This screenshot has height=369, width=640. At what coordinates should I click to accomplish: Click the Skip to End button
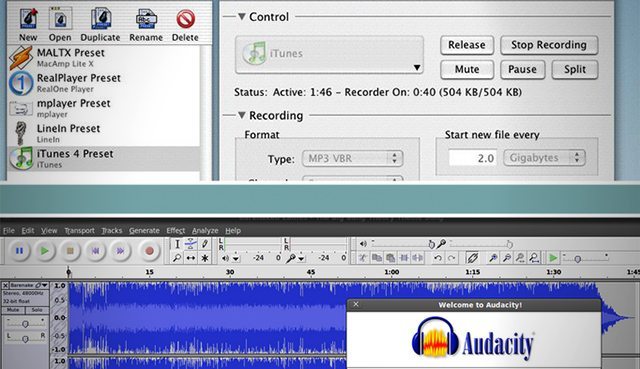(x=121, y=251)
